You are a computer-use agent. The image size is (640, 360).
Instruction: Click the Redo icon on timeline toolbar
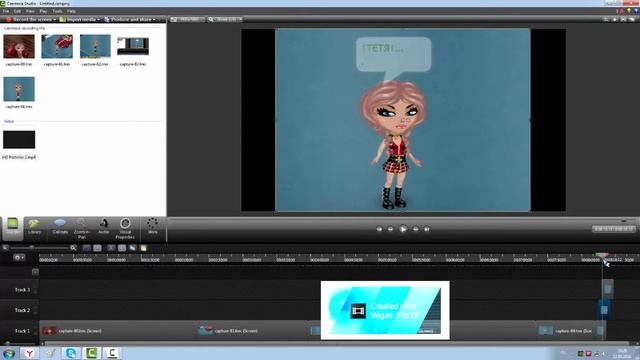(97, 248)
